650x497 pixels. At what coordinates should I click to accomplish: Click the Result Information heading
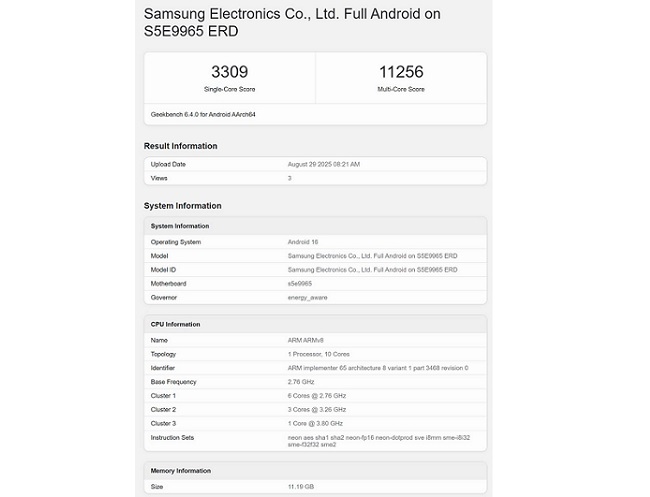(181, 146)
